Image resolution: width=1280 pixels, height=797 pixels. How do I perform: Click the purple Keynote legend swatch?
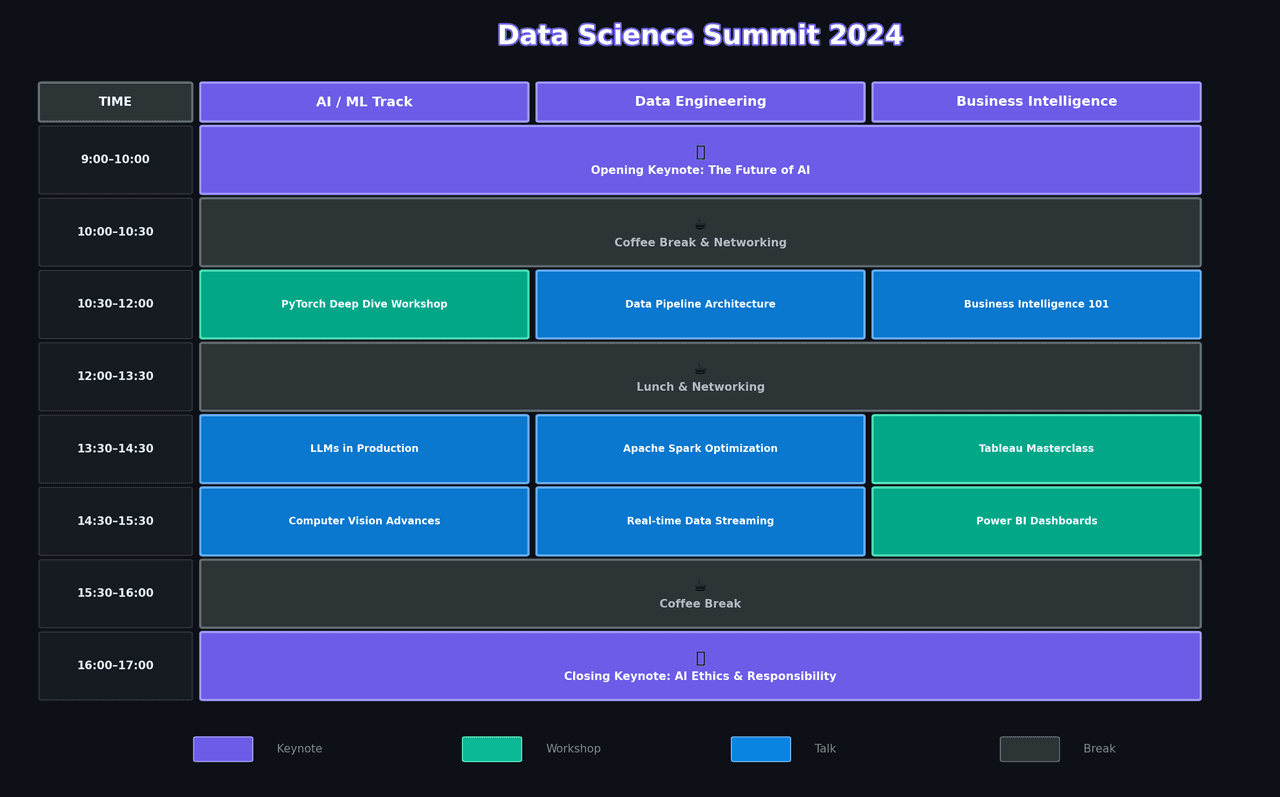click(222, 748)
